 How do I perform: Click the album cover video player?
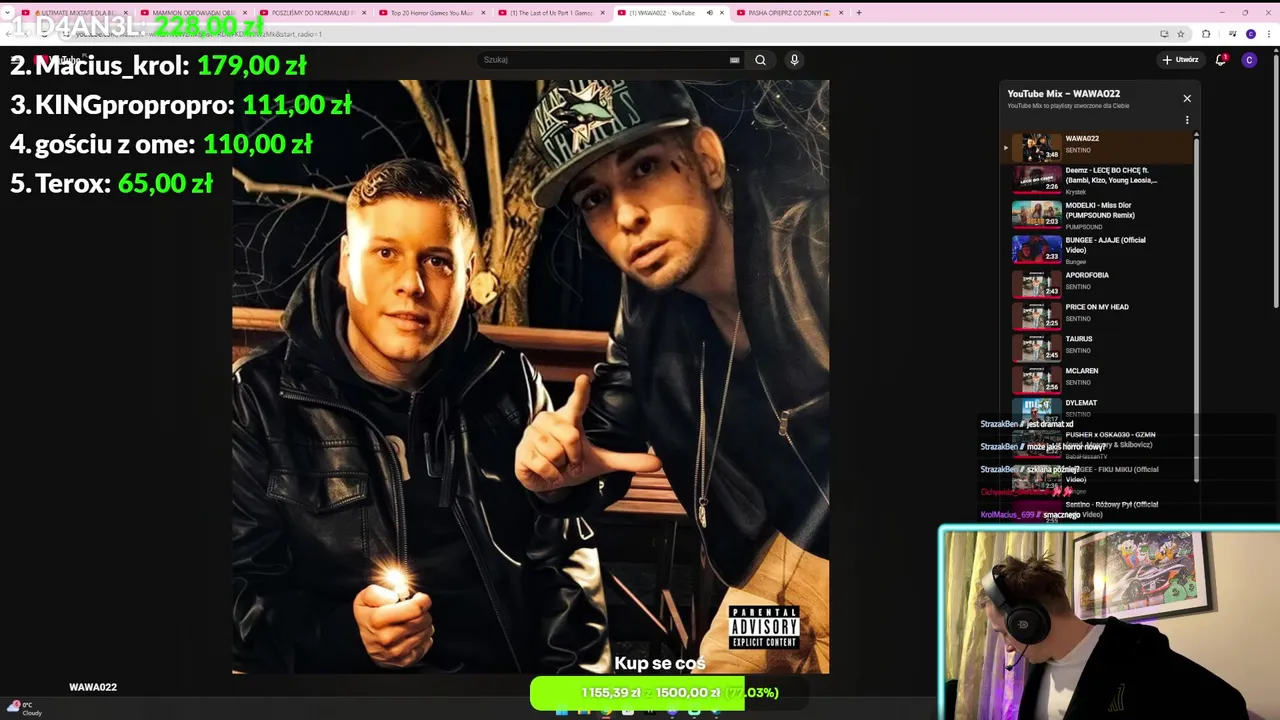coord(530,377)
